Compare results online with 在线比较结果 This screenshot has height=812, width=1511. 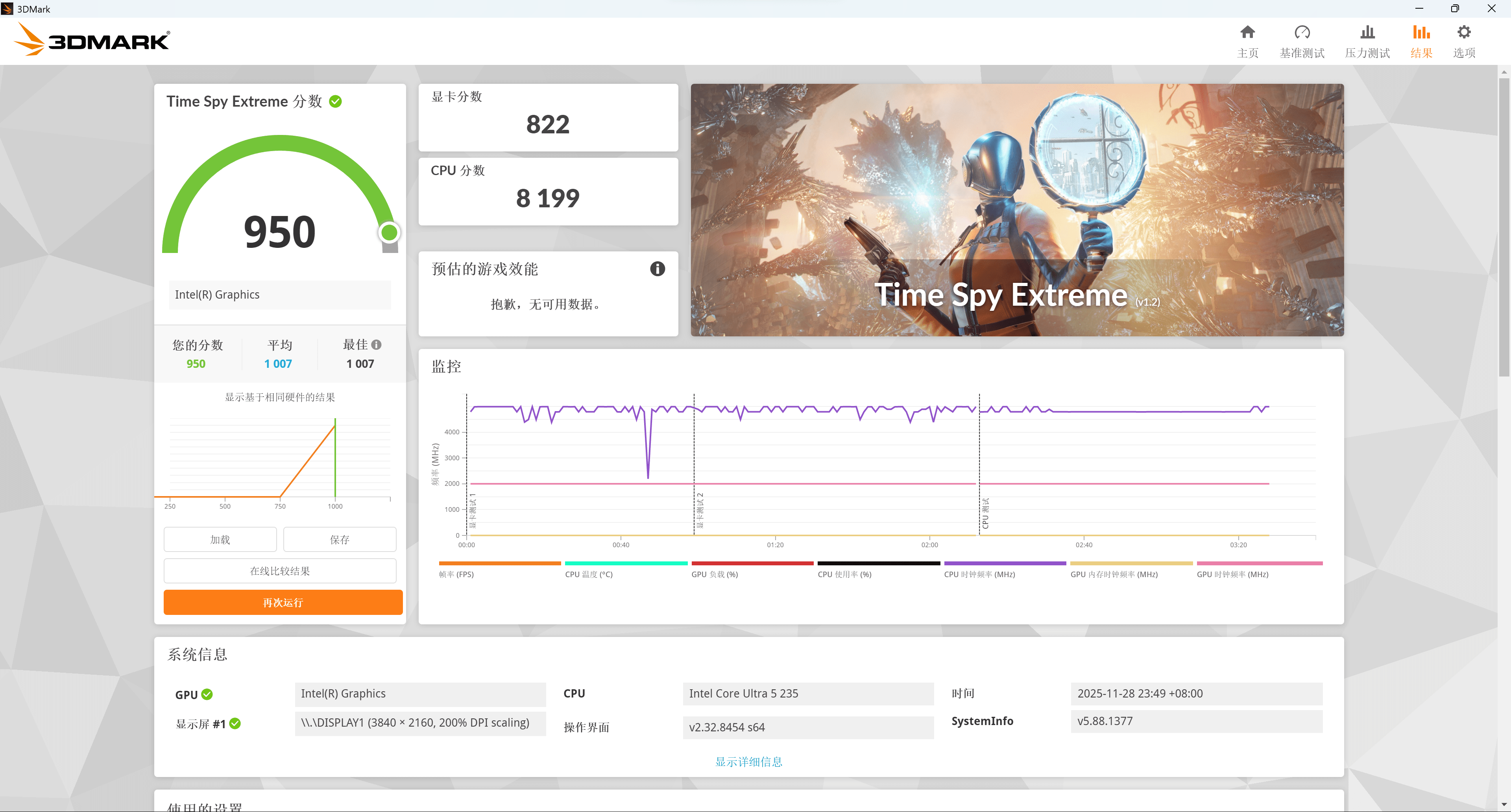point(280,570)
